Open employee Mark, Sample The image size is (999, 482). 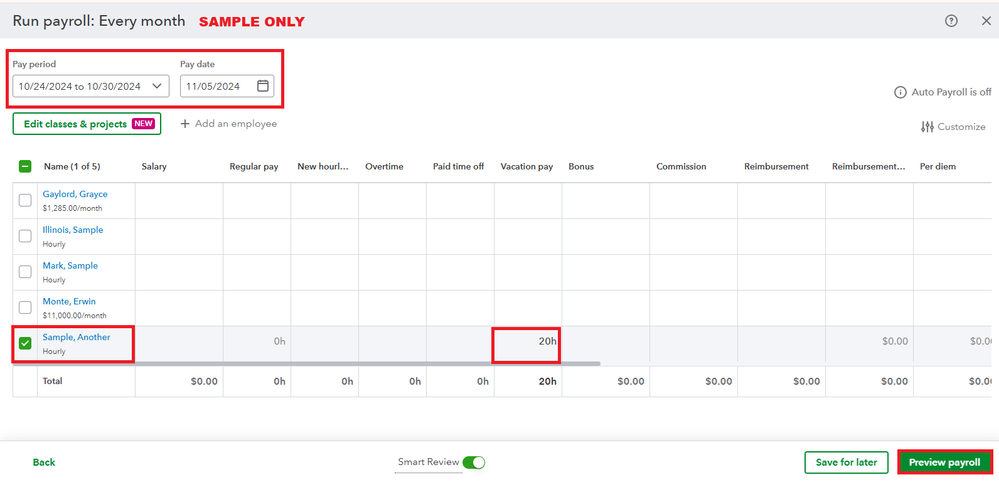point(70,266)
